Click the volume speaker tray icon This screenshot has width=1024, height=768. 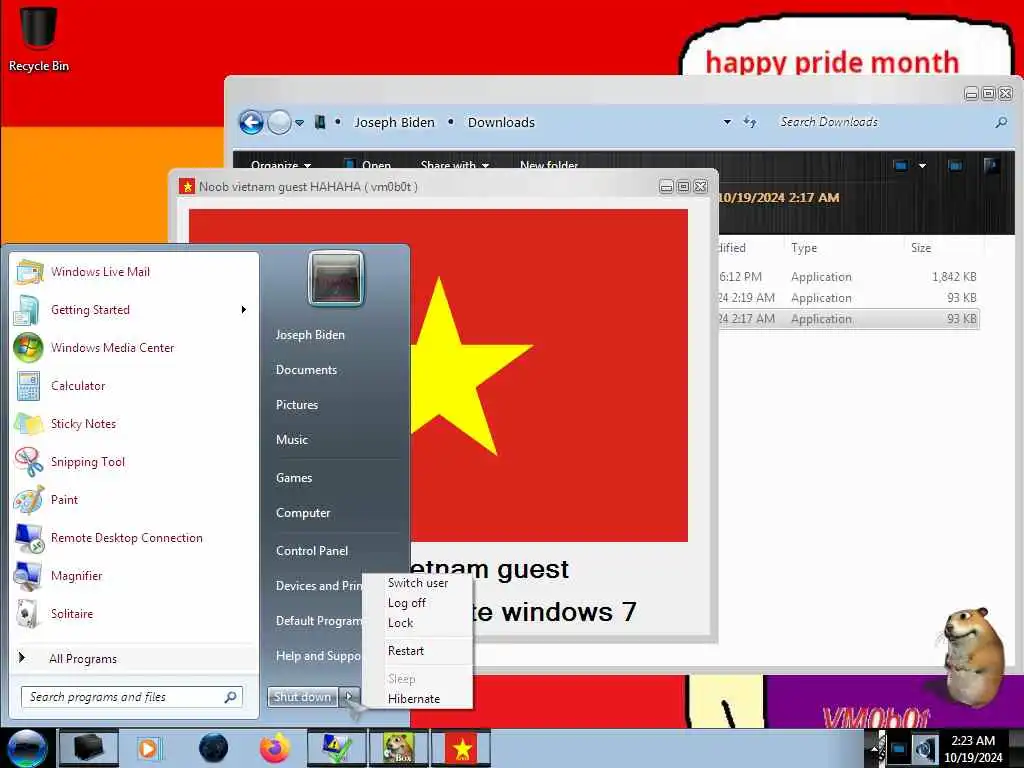[x=924, y=749]
